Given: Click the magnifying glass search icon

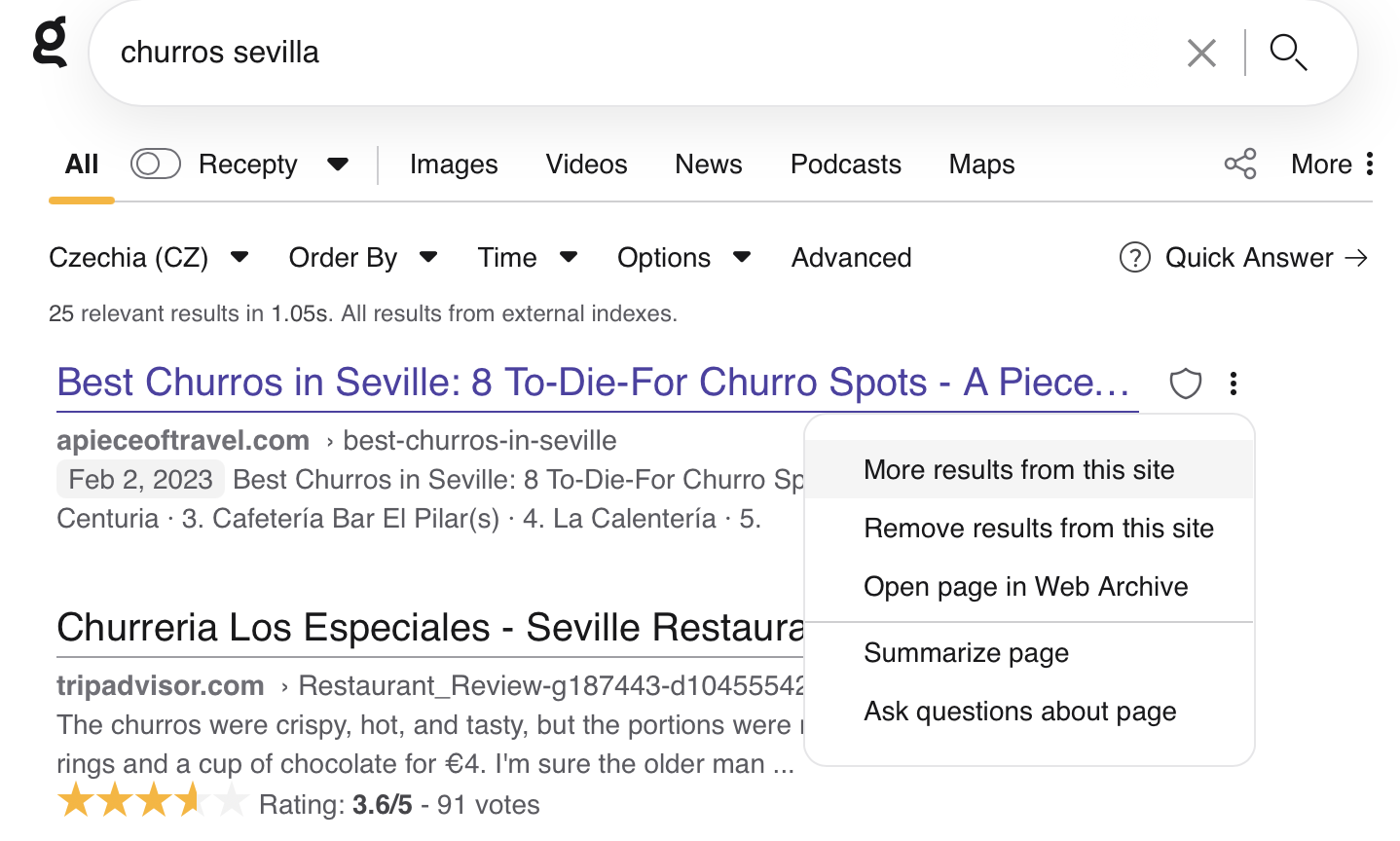Looking at the screenshot, I should (1288, 53).
